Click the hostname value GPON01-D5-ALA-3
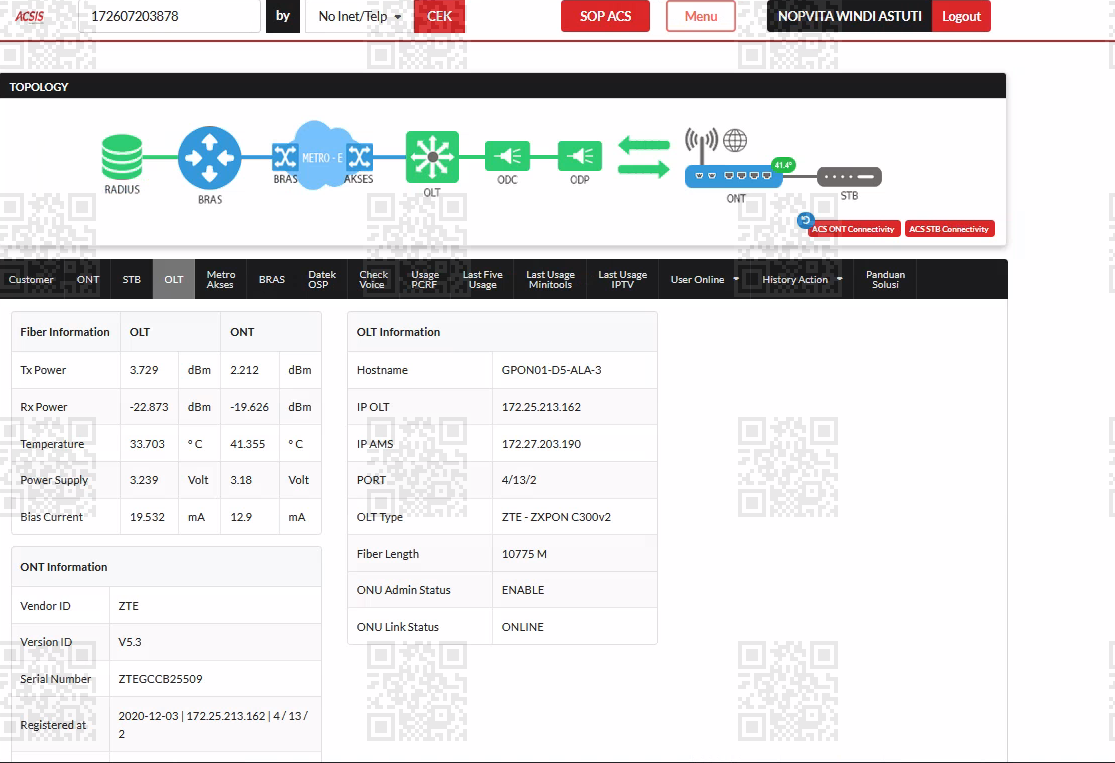Screen dimensions: 1115x763 552,370
